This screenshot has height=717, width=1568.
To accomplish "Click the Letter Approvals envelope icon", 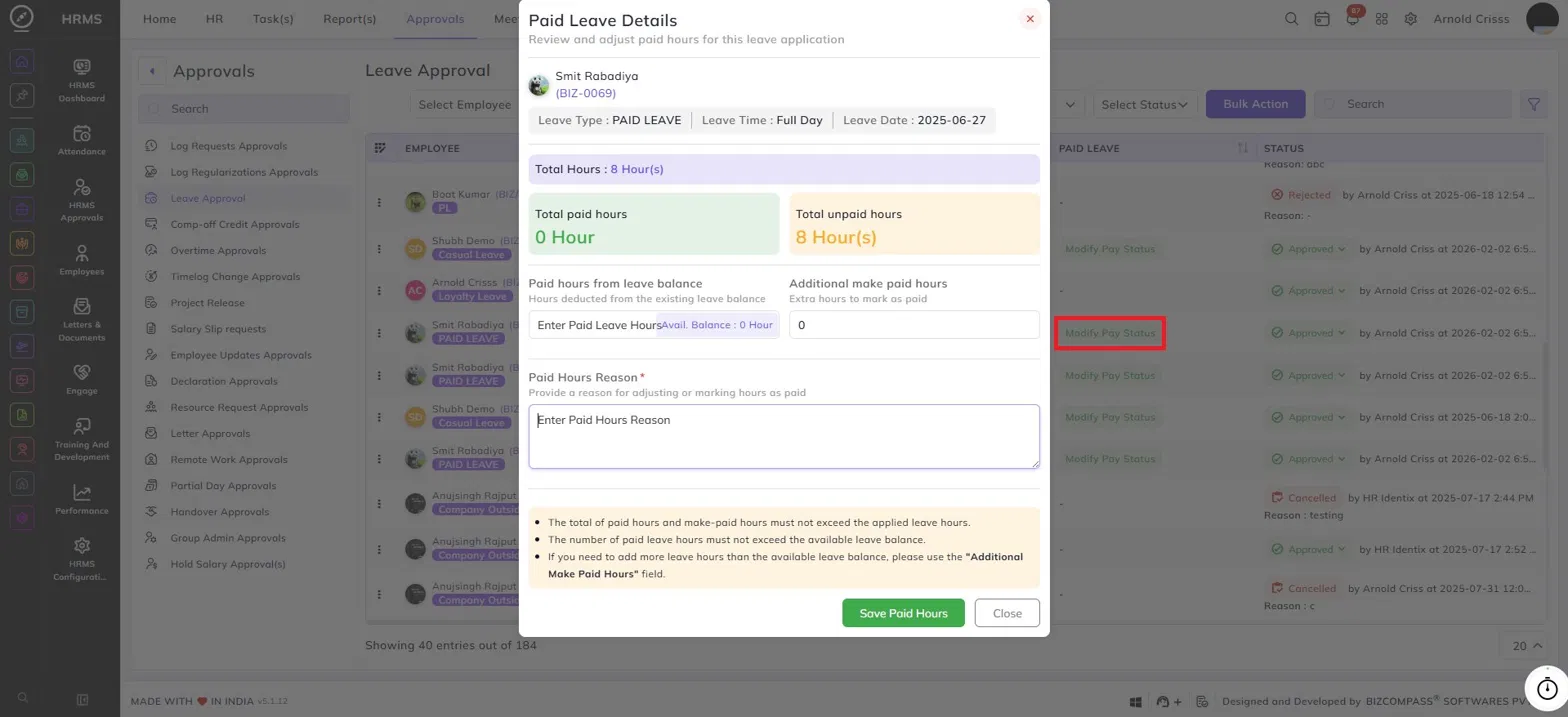I will [x=151, y=433].
